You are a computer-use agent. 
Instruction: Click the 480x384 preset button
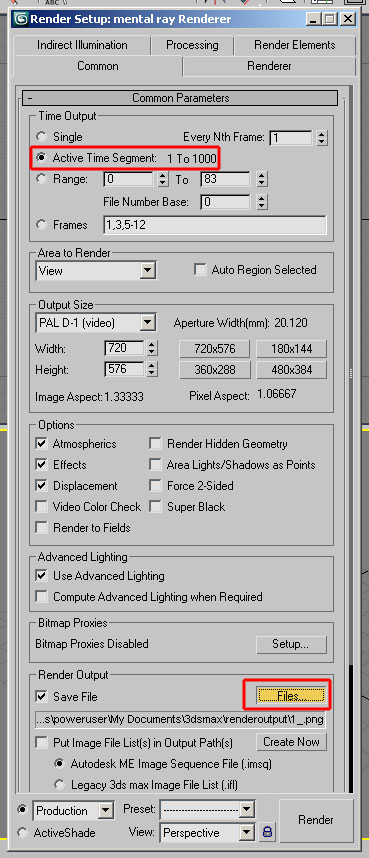point(291,370)
